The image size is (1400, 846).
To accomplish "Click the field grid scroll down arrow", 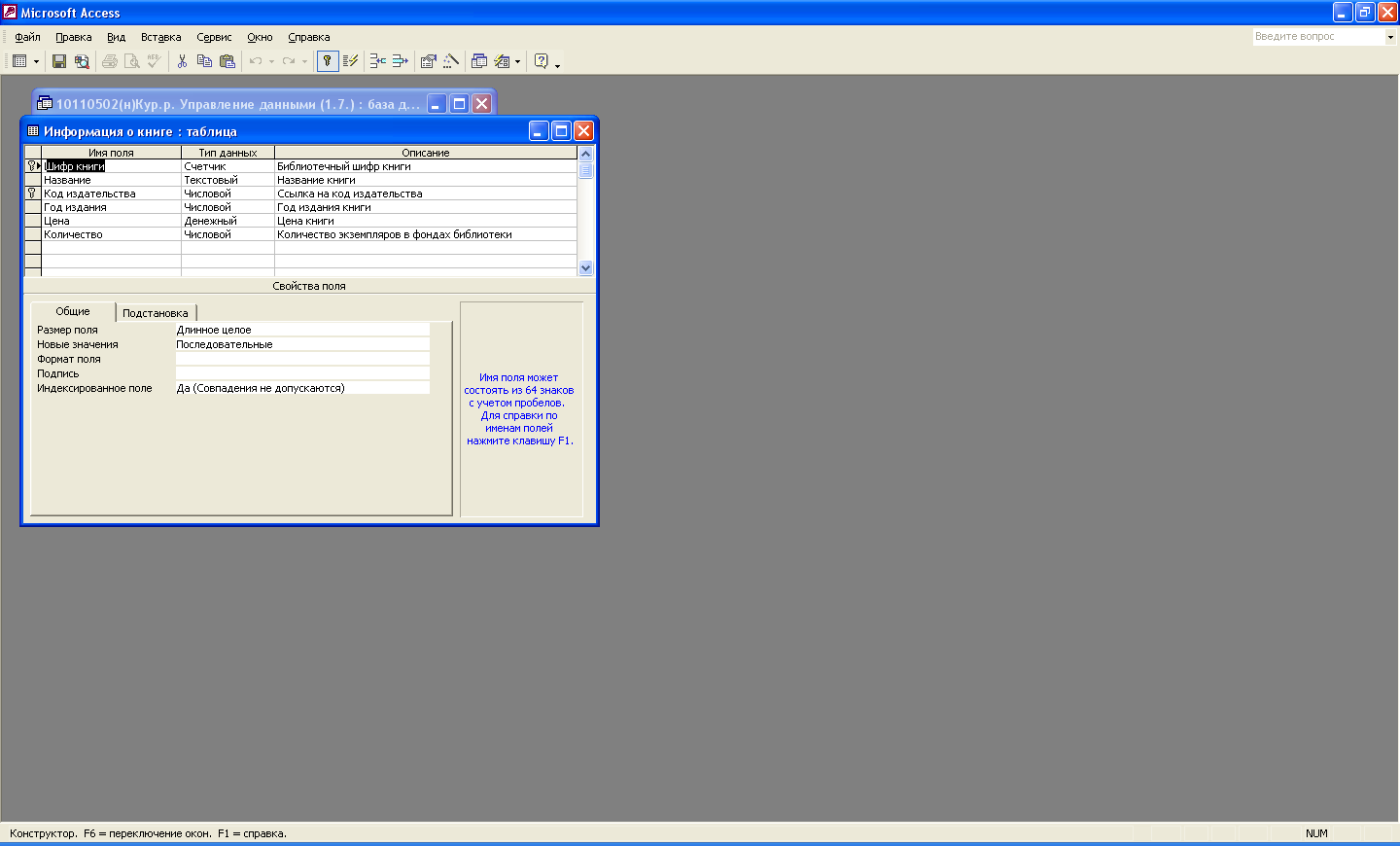I will pyautogui.click(x=585, y=267).
